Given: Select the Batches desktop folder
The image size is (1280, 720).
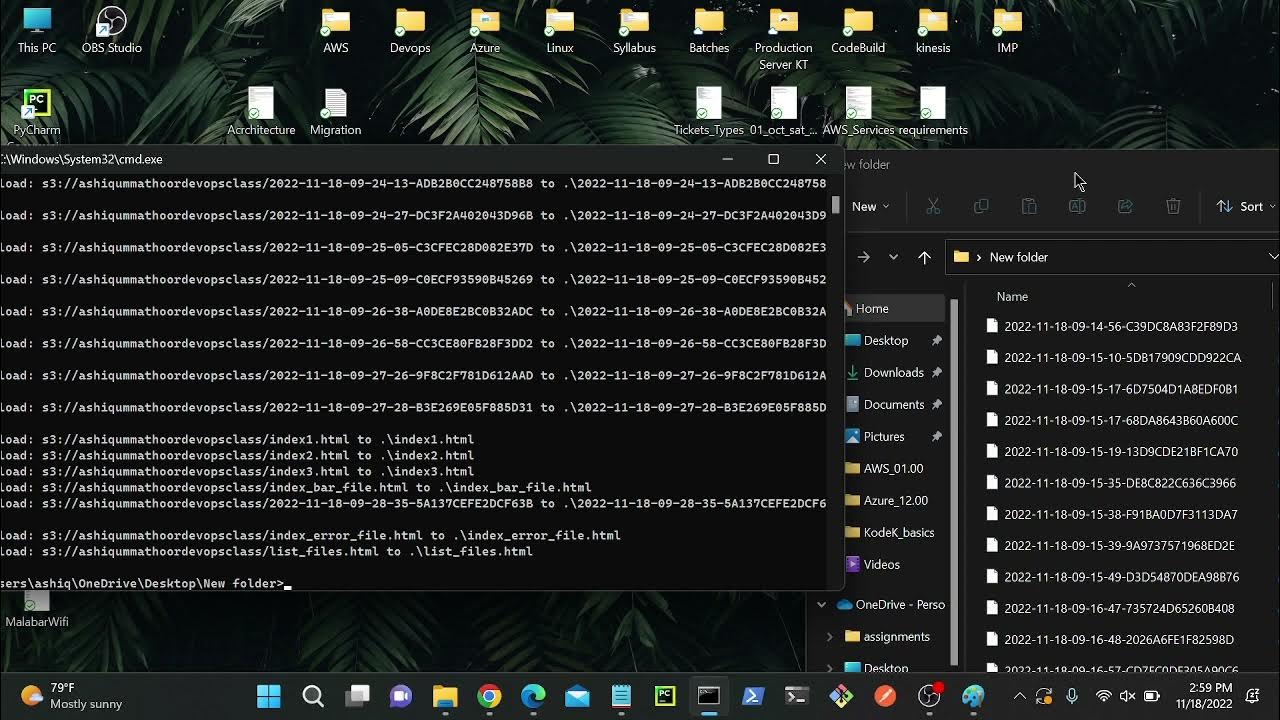Looking at the screenshot, I should pos(709,30).
